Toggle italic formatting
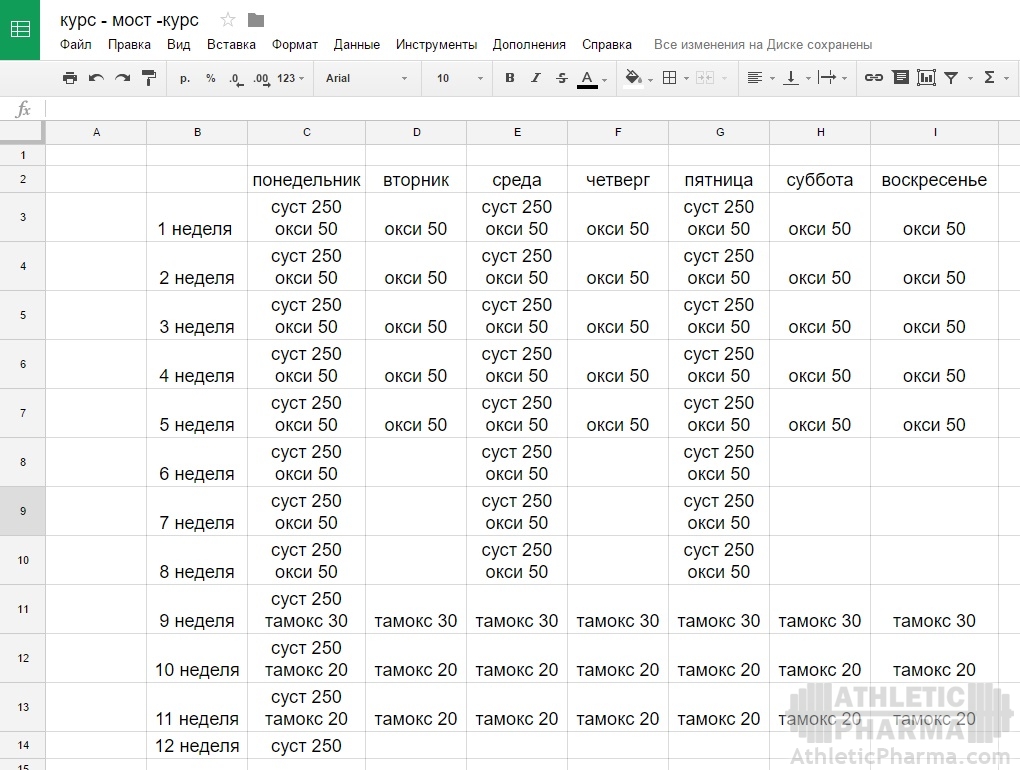Viewport: 1020px width, 770px height. coord(535,78)
